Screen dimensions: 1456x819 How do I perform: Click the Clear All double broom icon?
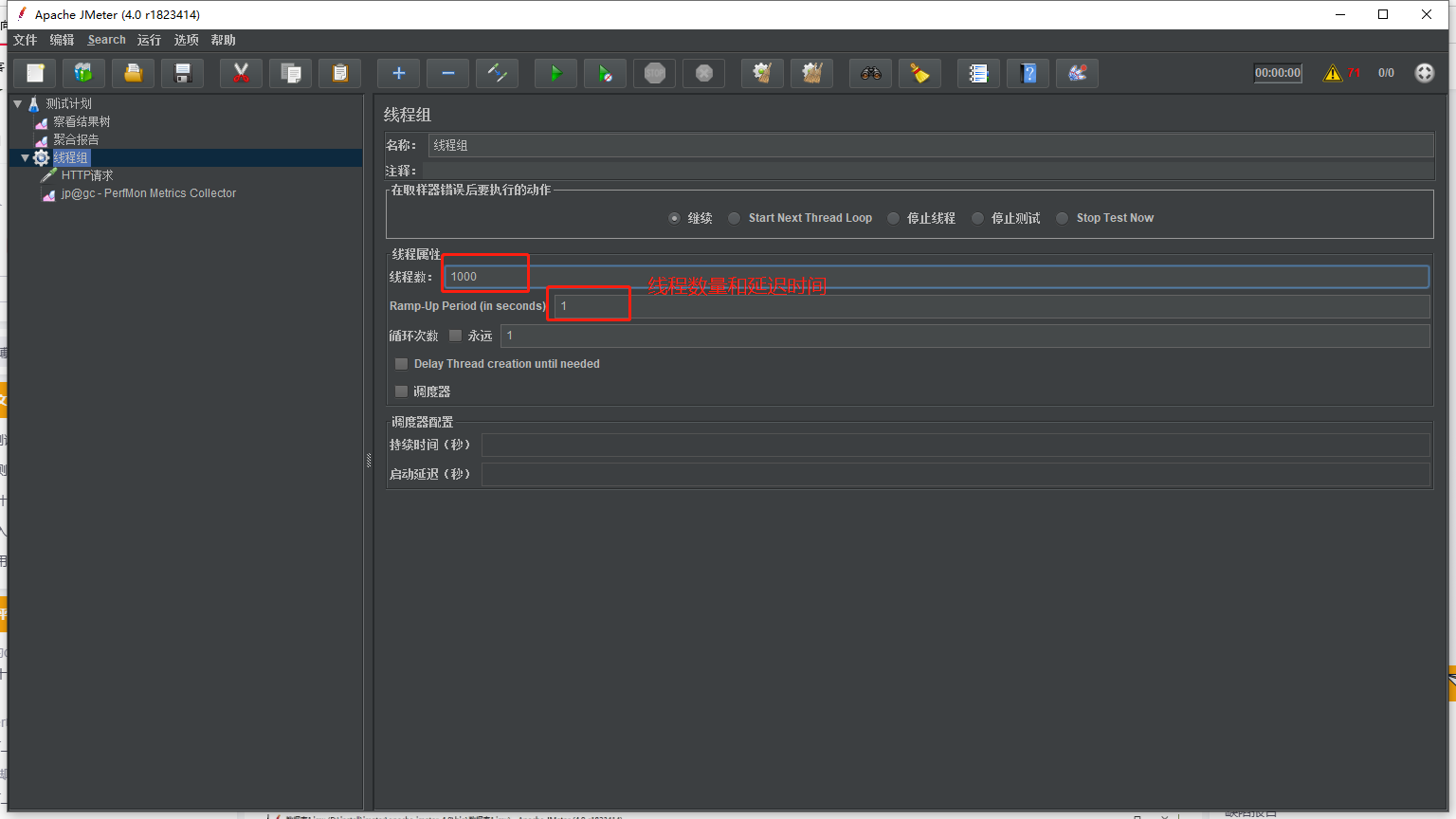coord(811,73)
